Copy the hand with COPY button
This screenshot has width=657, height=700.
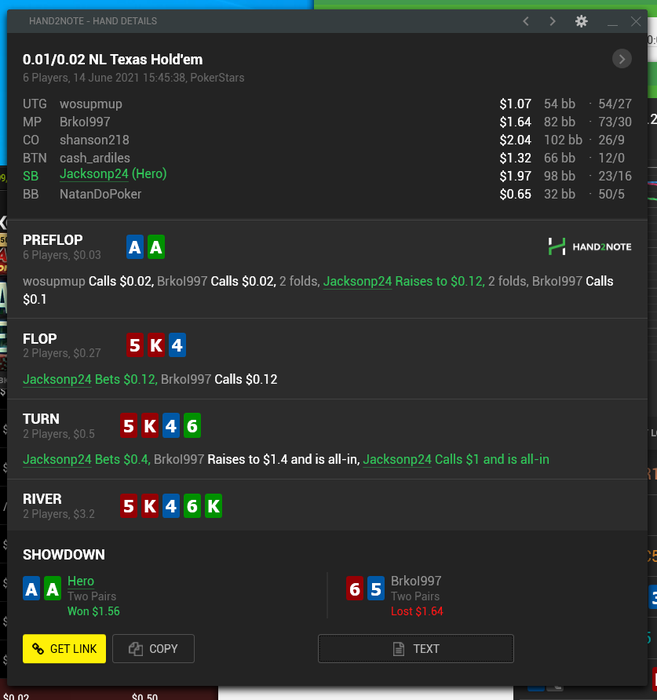click(x=153, y=648)
